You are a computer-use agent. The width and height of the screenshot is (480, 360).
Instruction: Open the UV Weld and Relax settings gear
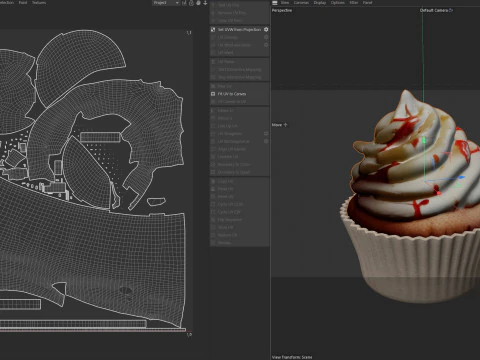pos(266,45)
